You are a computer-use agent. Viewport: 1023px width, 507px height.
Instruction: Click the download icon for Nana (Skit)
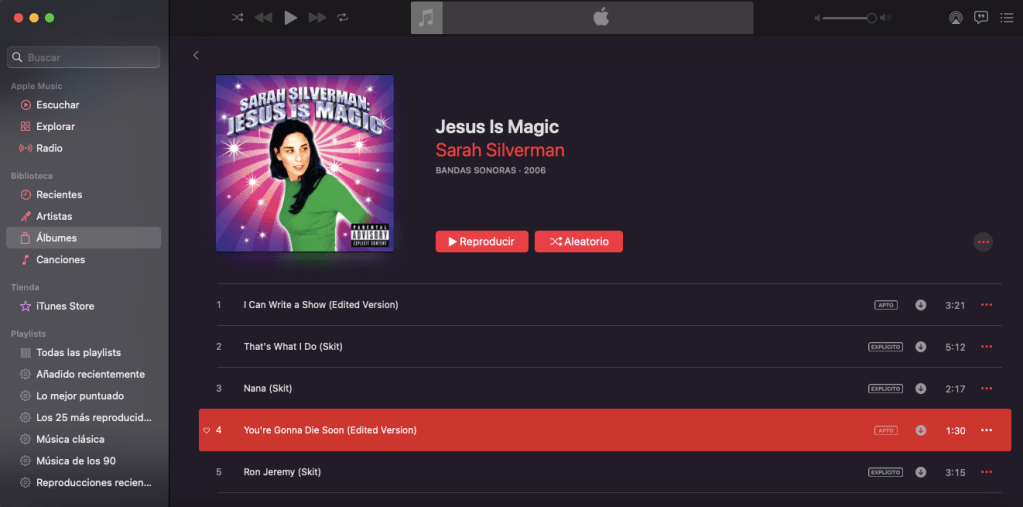click(x=920, y=388)
